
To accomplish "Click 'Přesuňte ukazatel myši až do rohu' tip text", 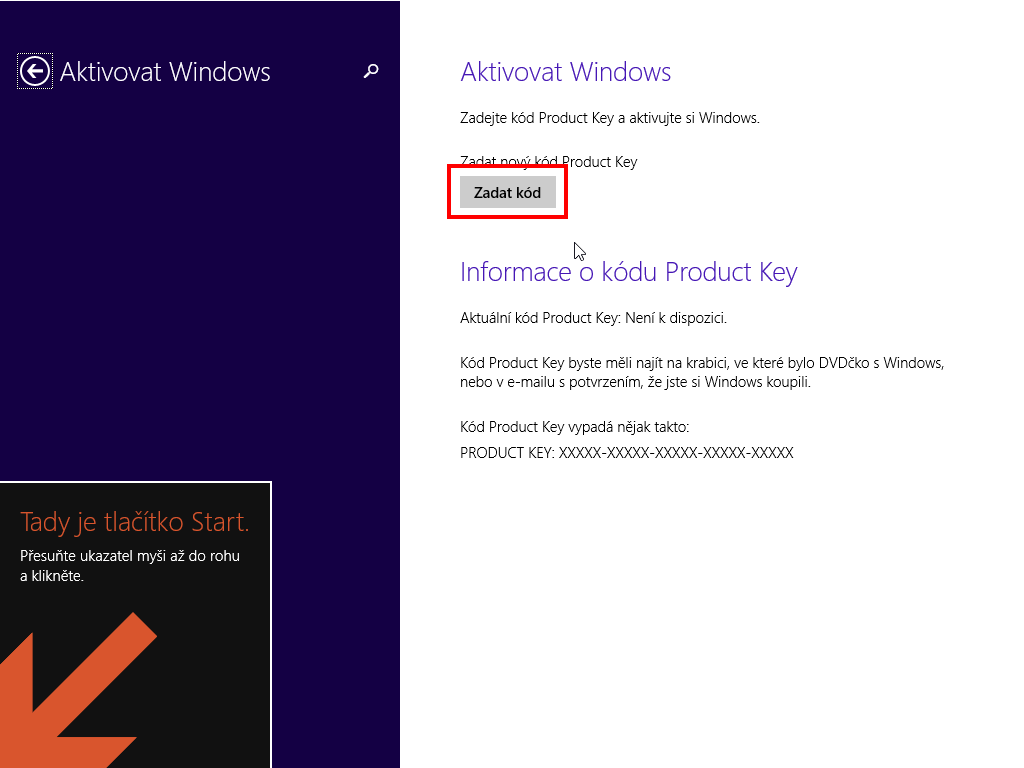I will click(130, 566).
